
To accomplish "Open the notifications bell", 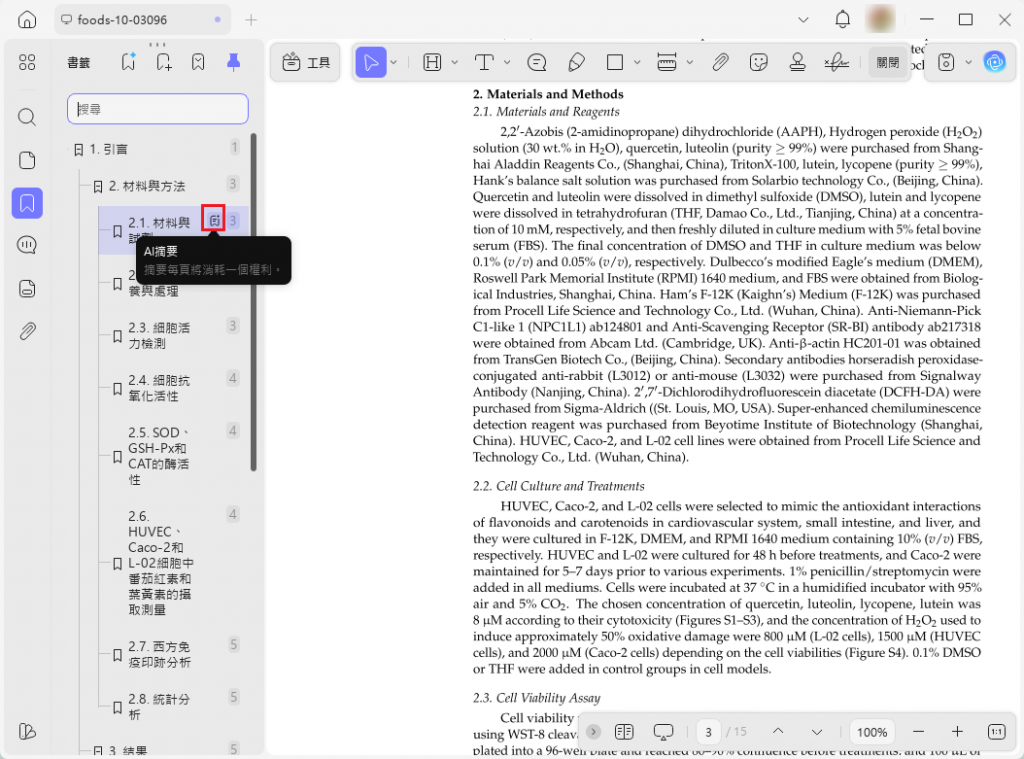I will (842, 20).
